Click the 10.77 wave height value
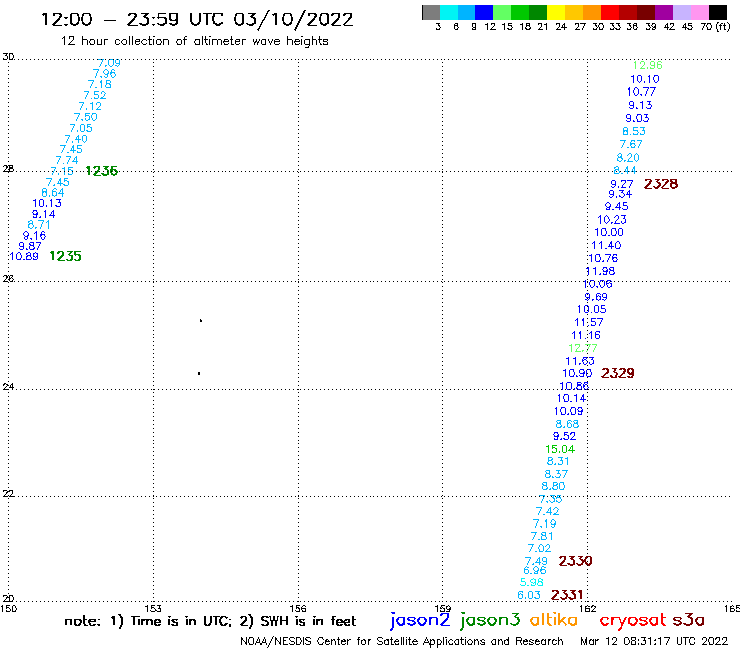 (x=641, y=92)
